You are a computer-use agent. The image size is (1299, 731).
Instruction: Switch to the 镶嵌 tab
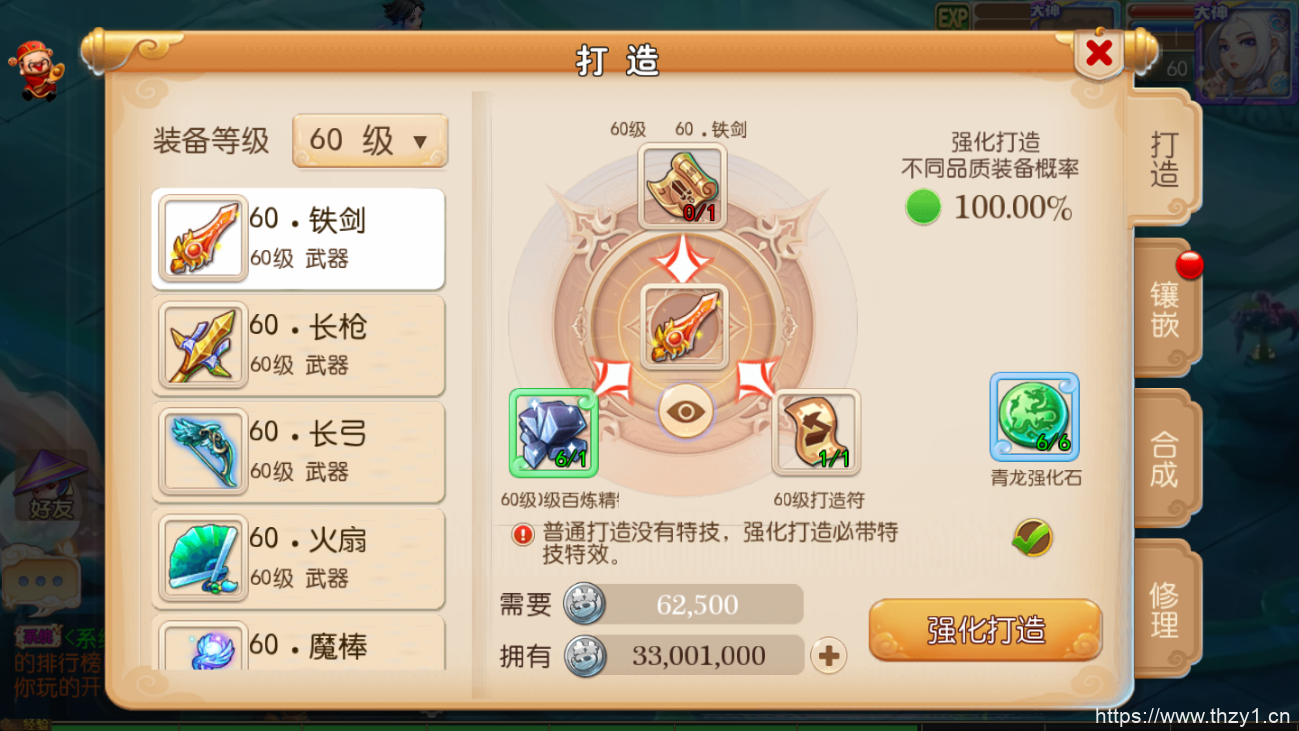pyautogui.click(x=1164, y=308)
